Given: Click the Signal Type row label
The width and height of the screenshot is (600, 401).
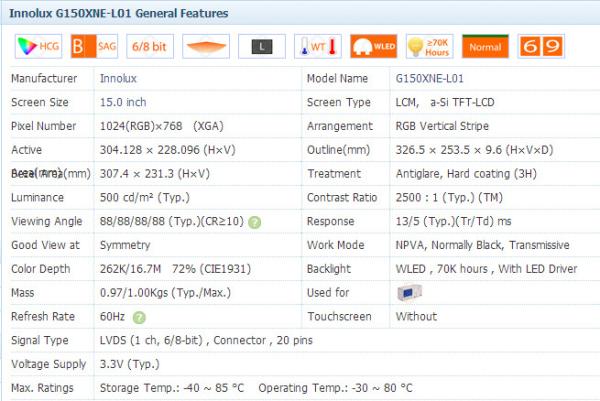Looking at the screenshot, I should [40, 340].
